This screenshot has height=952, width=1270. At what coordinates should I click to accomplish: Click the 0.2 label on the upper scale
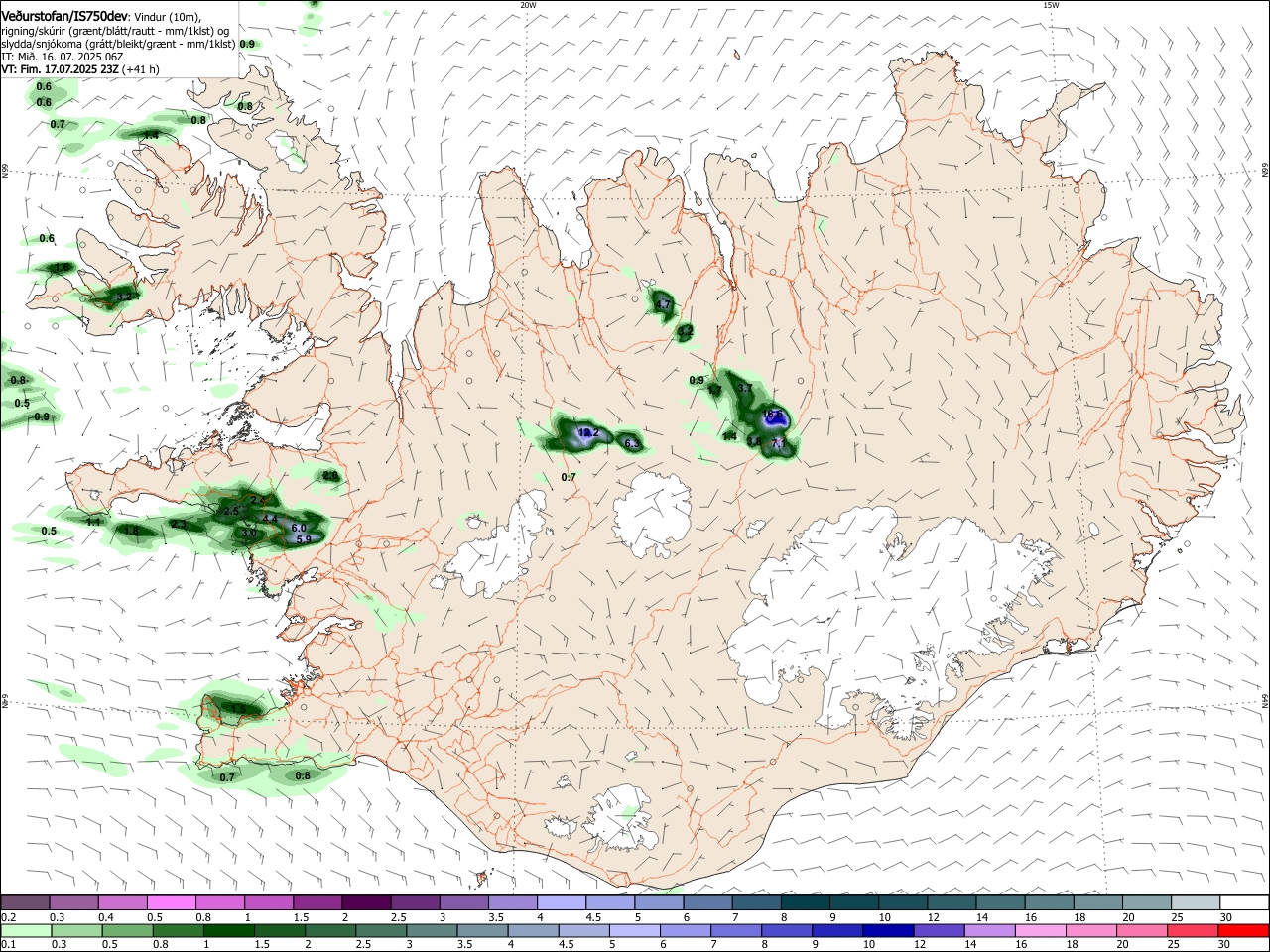(x=9, y=916)
